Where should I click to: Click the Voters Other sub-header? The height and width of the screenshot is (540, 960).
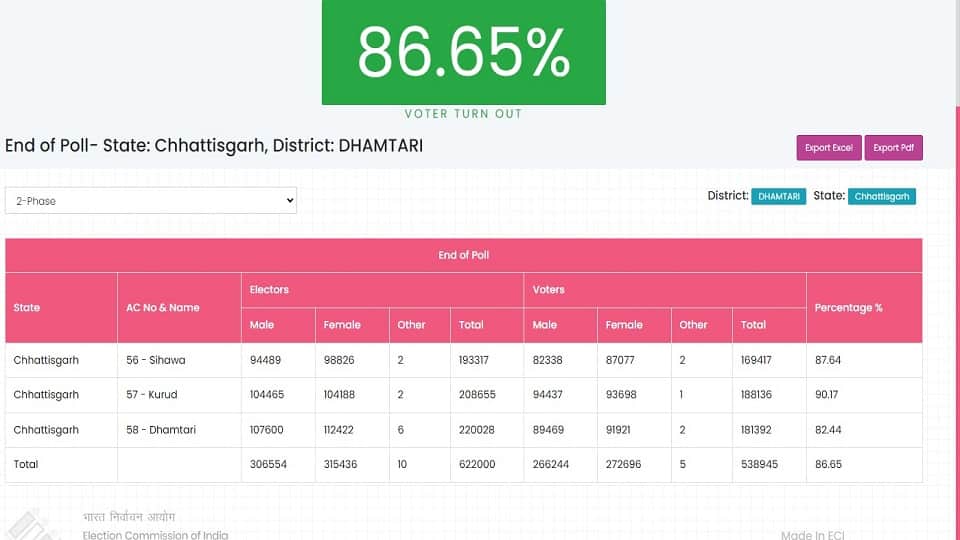click(x=702, y=325)
